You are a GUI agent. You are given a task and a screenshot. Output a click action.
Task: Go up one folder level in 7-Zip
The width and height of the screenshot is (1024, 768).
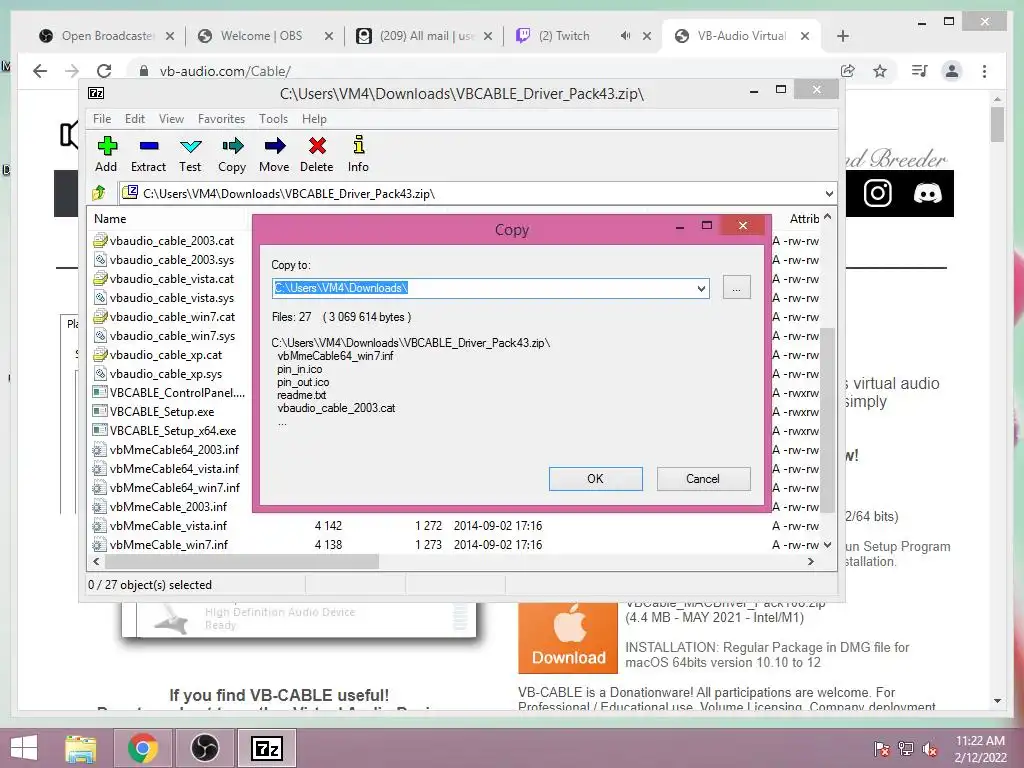99,193
